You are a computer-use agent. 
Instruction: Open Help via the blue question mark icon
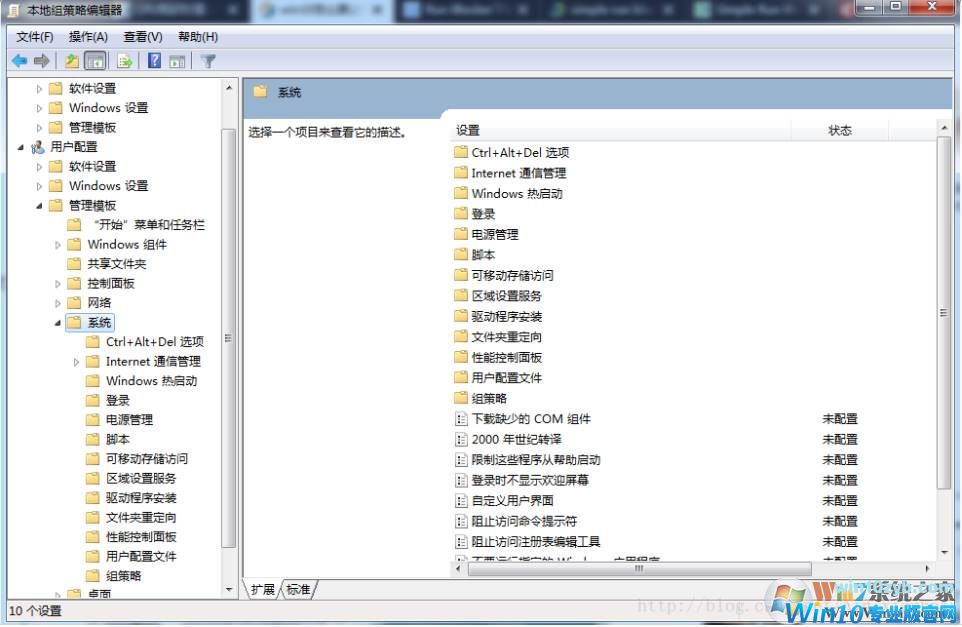[155, 61]
